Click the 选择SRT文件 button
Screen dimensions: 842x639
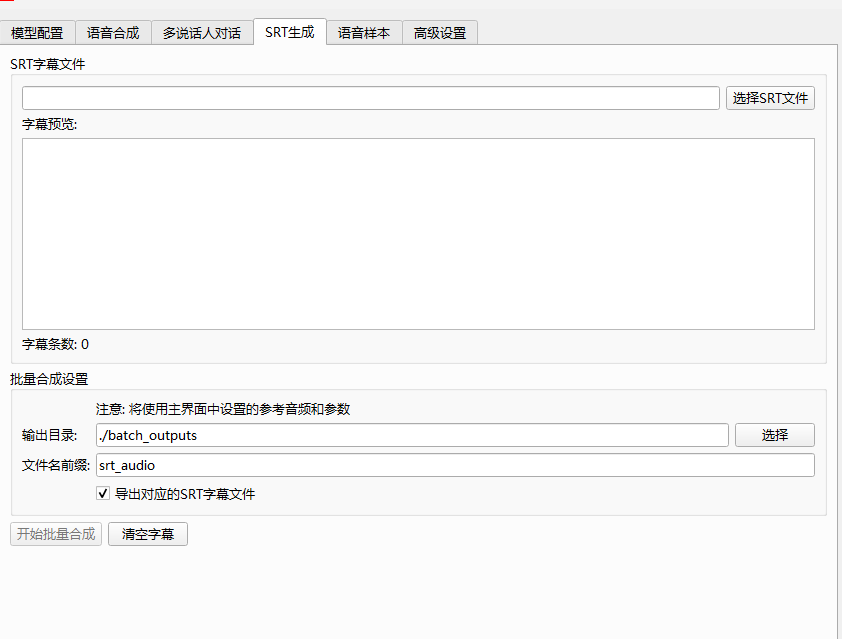[770, 98]
